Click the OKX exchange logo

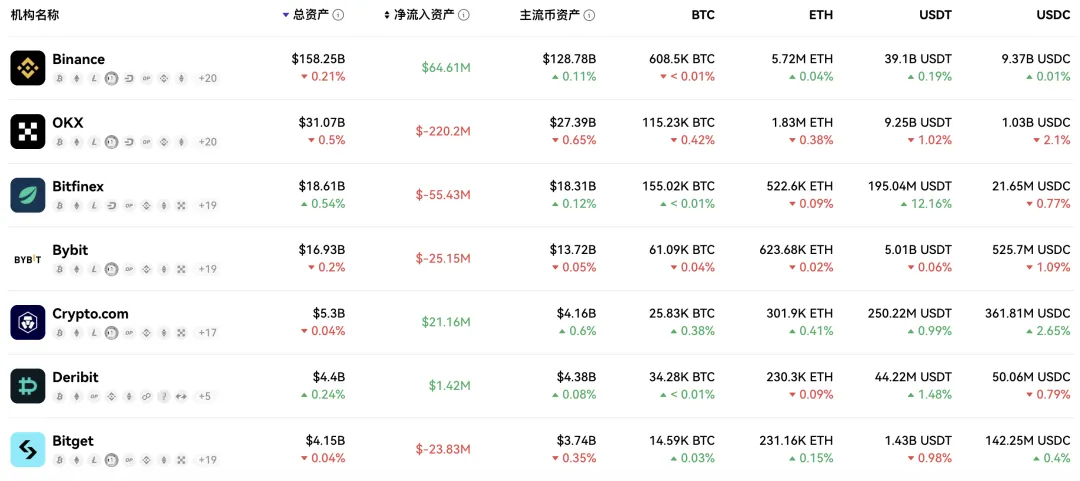tap(28, 131)
